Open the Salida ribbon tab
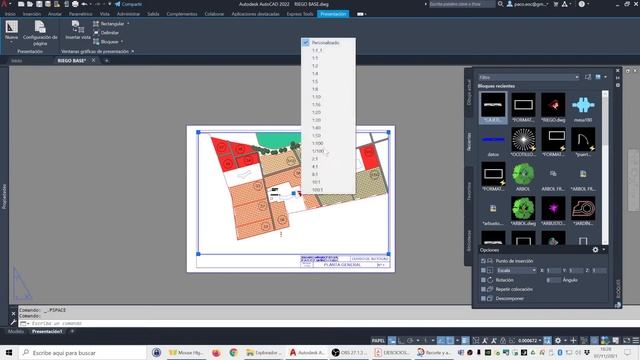This screenshot has width=640, height=360. click(153, 14)
